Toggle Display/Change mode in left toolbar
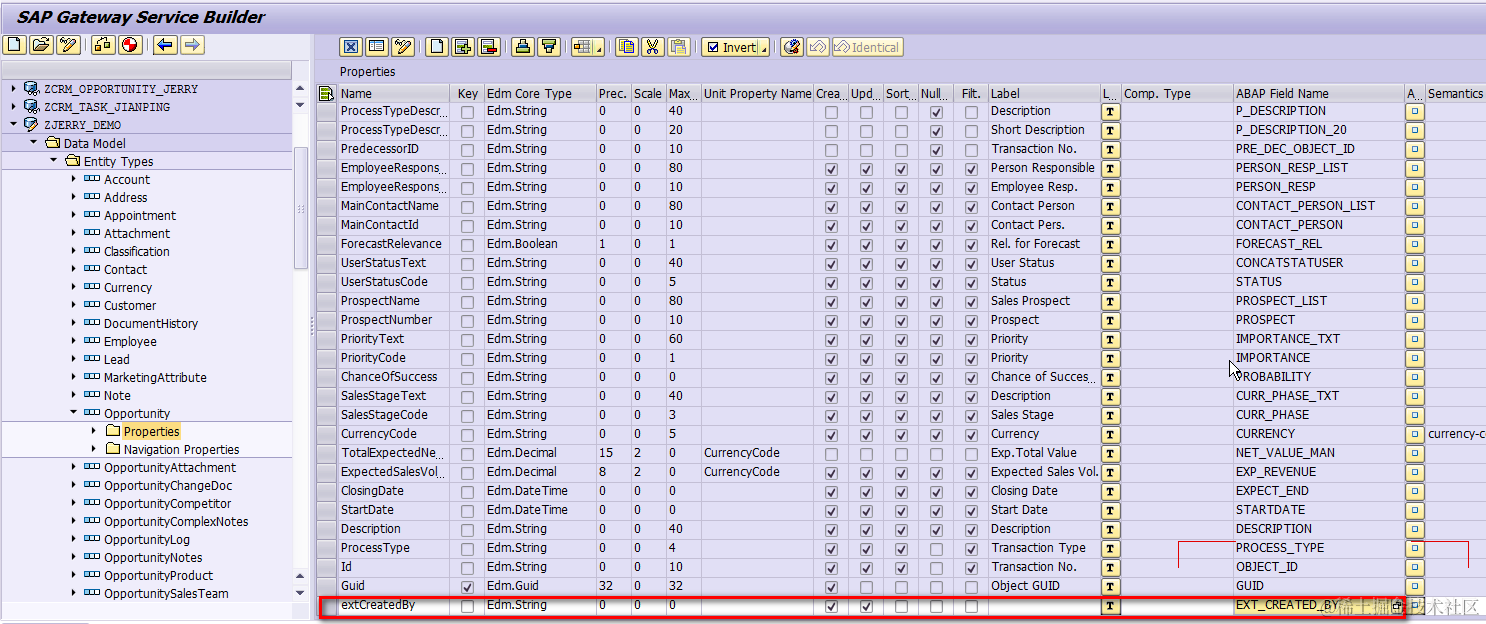The image size is (1486, 624). tap(68, 45)
